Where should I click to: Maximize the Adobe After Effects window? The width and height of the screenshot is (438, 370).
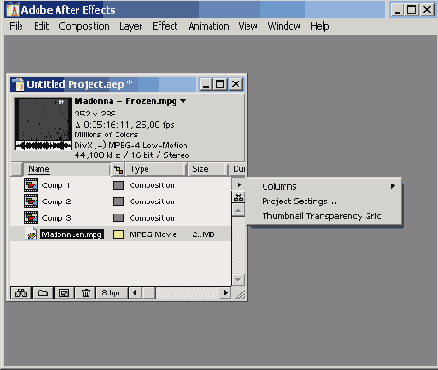coord(412,10)
